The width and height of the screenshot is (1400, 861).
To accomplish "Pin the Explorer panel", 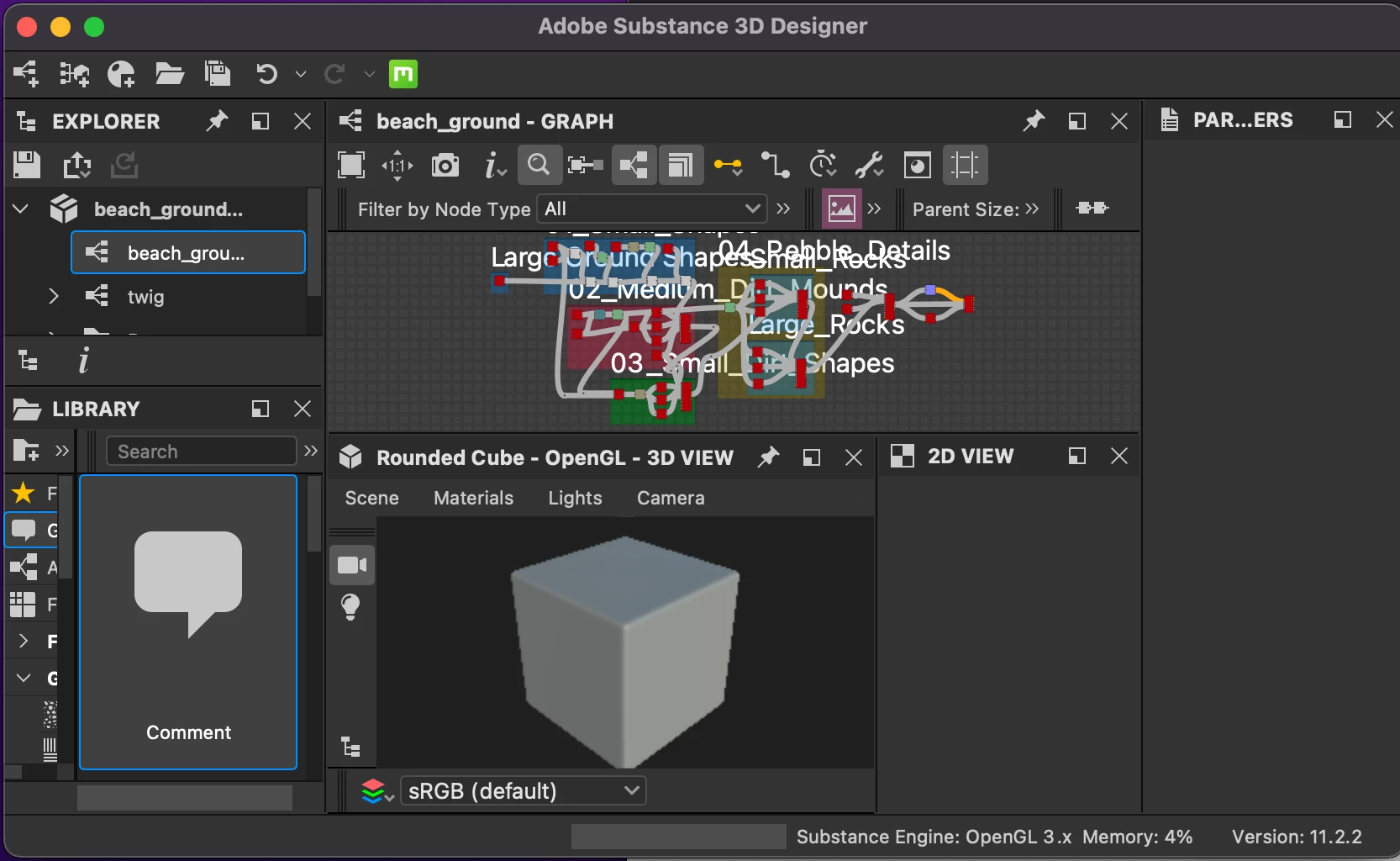I will point(218,121).
